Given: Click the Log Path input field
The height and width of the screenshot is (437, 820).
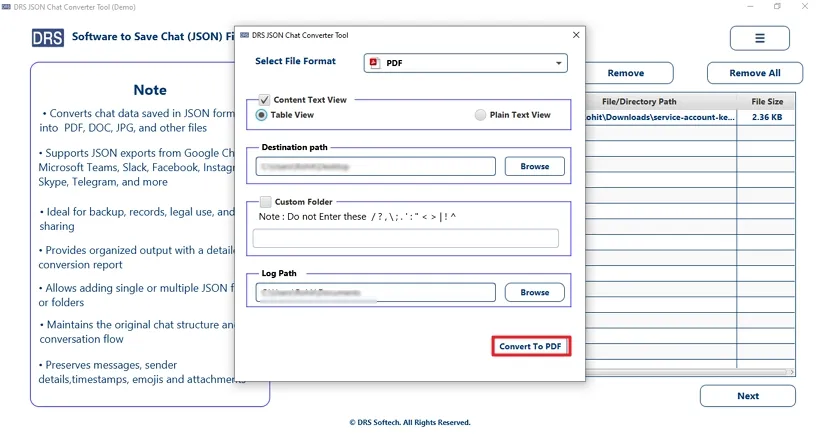Looking at the screenshot, I should pos(375,292).
